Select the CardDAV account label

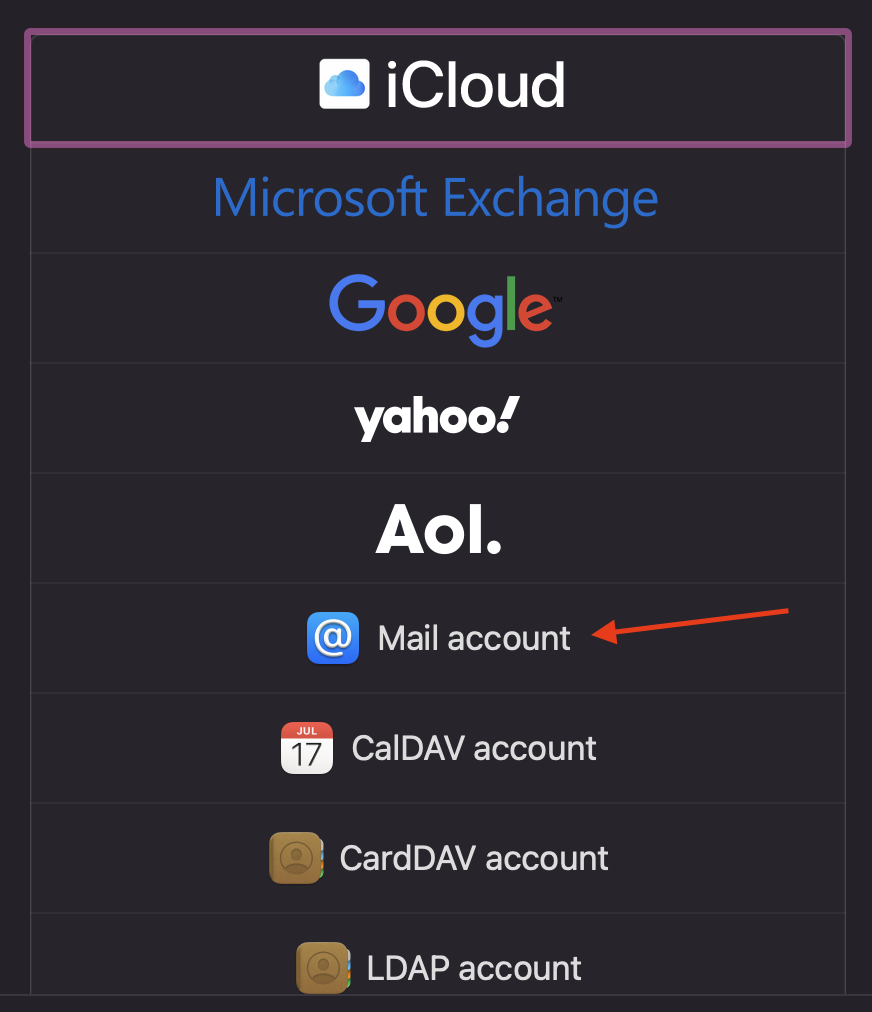tap(474, 858)
